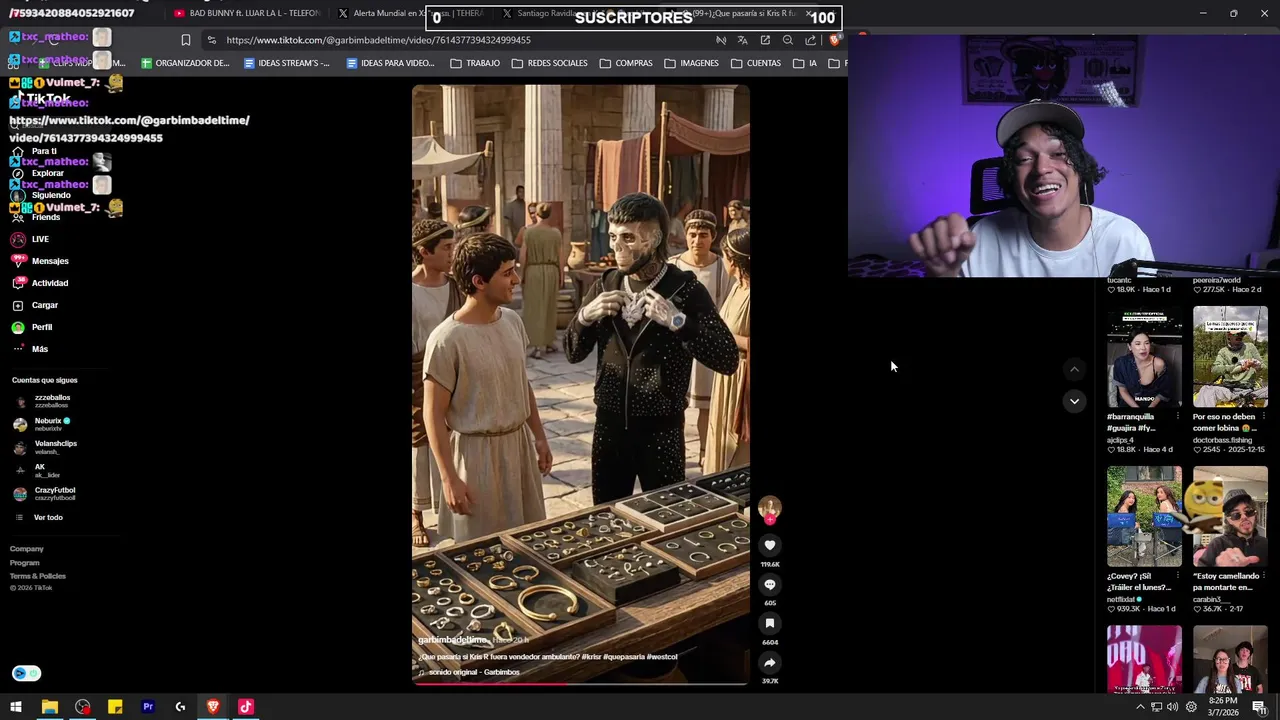
Task: Open Más options in sidebar
Action: pos(30,349)
